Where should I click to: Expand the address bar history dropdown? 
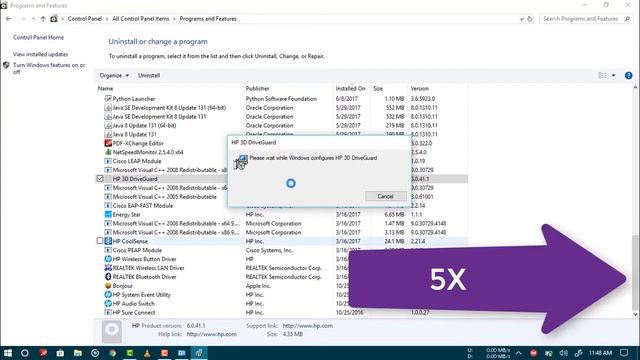click(522, 19)
